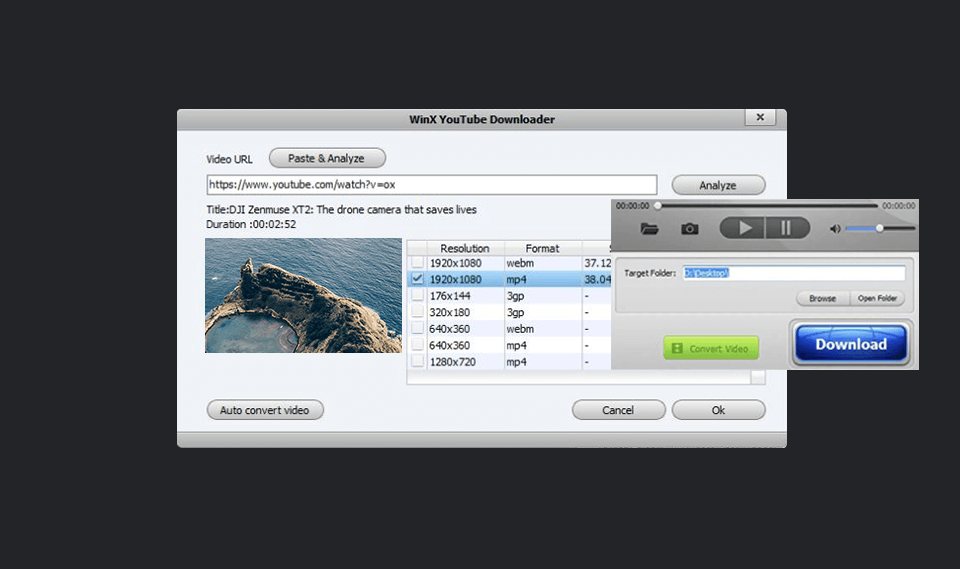Image resolution: width=960 pixels, height=569 pixels.
Task: Click the blue Download button
Action: (850, 344)
